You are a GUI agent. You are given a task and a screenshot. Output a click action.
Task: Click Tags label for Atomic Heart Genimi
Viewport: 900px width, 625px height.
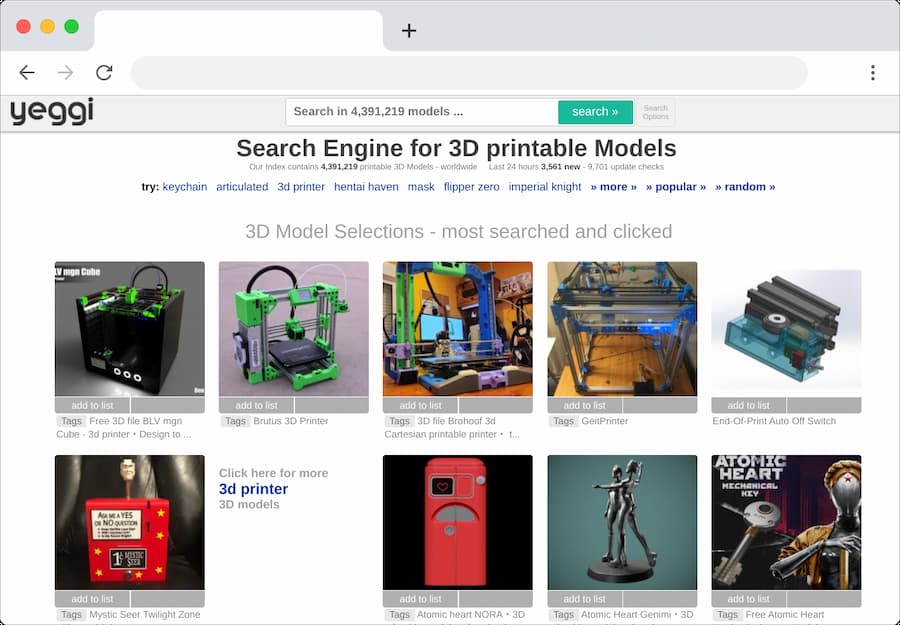click(x=564, y=615)
